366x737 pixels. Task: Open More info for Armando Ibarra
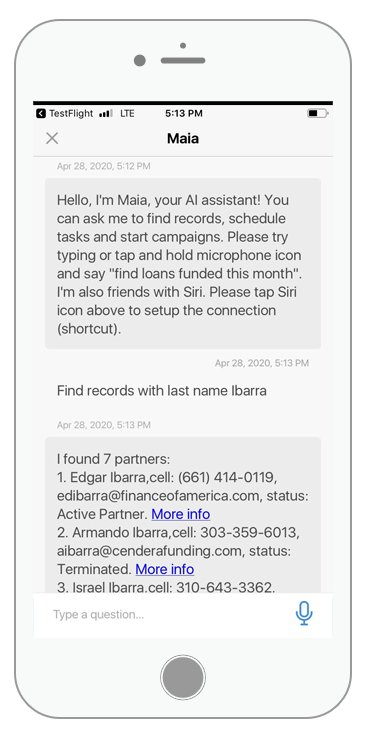[164, 569]
